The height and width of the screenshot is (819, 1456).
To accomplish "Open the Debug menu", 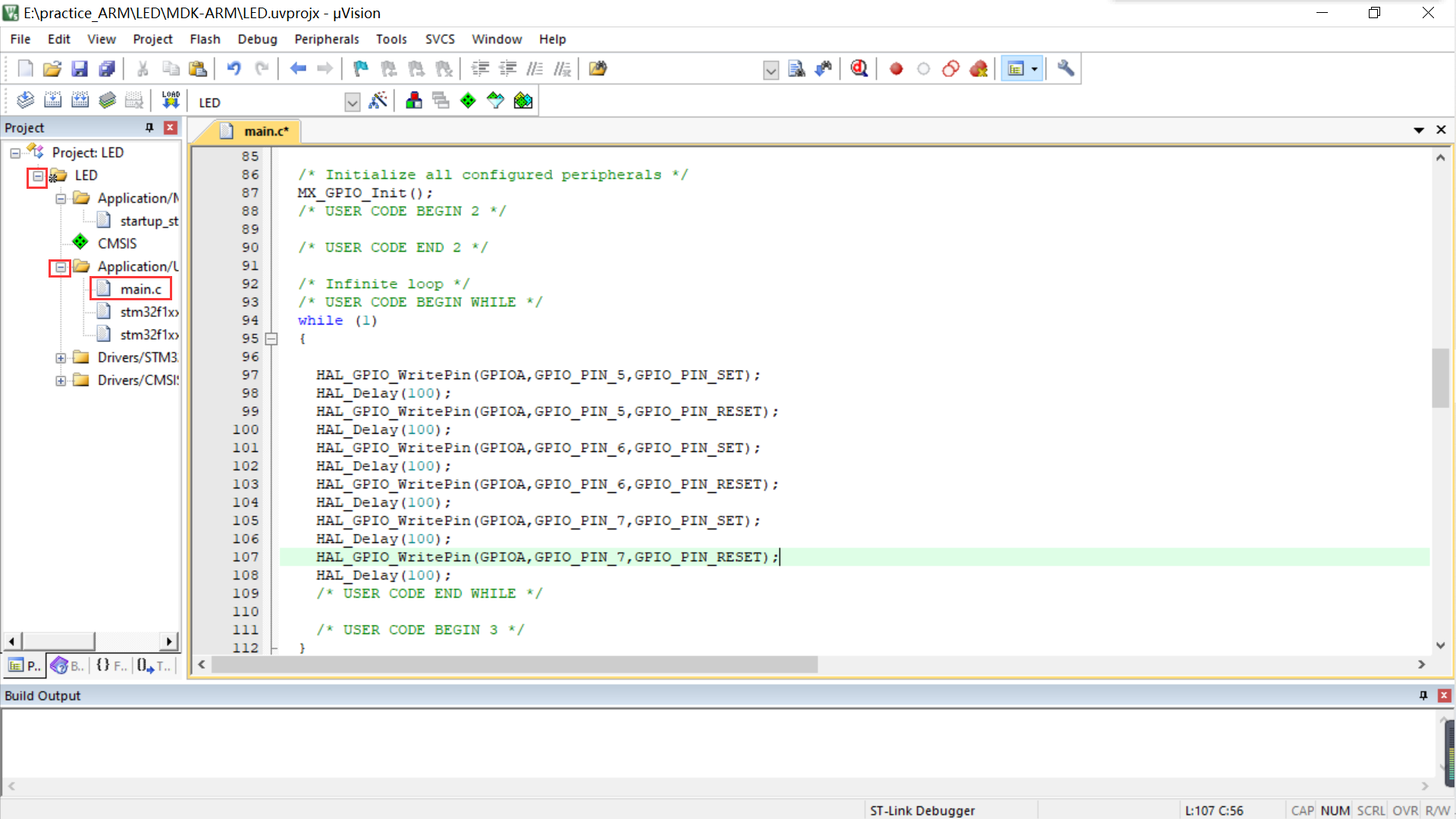I will (257, 39).
